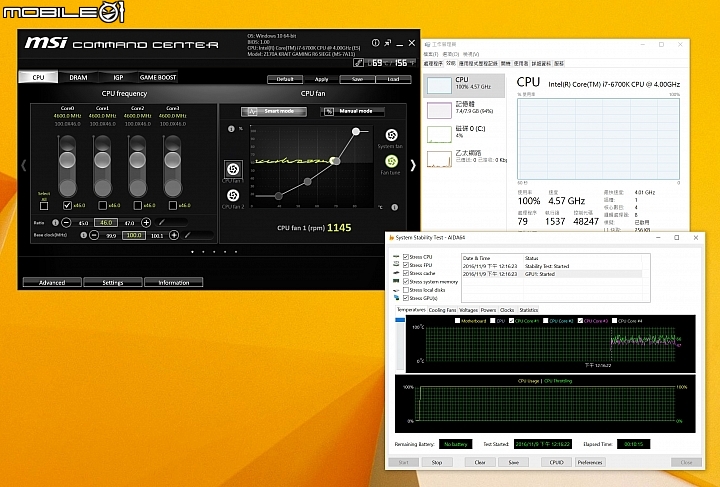Image resolution: width=720 pixels, height=487 pixels.
Task: Click the info icon beside fan percent axis
Action: point(231,129)
